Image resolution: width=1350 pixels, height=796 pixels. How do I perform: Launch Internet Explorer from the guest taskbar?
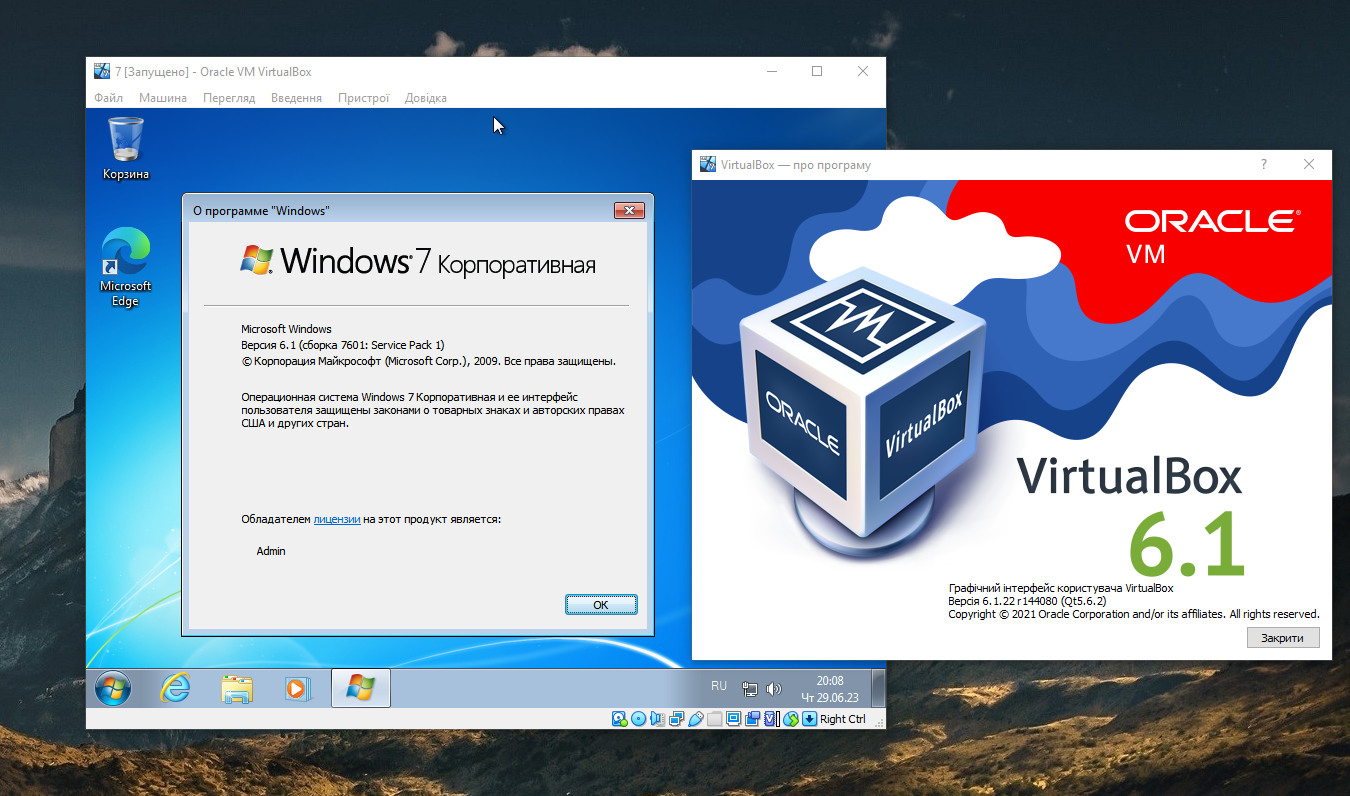pyautogui.click(x=176, y=688)
